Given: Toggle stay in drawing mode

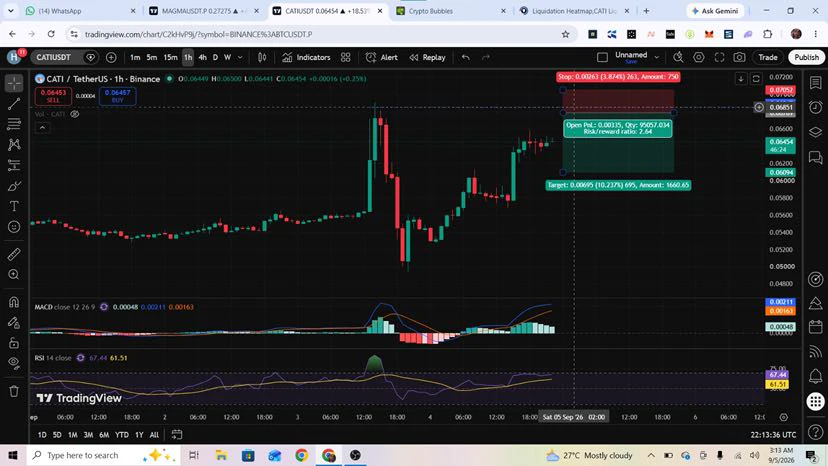Looking at the screenshot, I should pyautogui.click(x=14, y=322).
